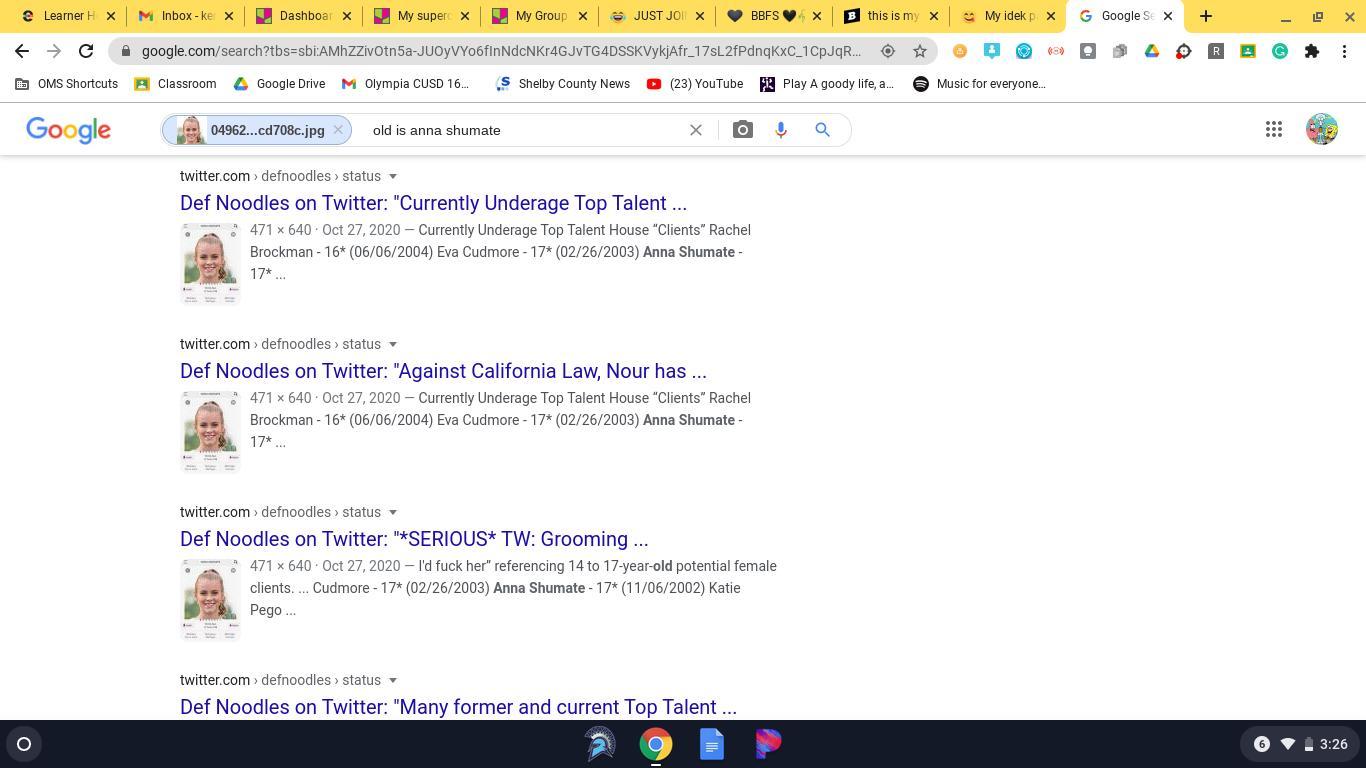
Task: Open the Google apps grid
Action: pyautogui.click(x=1274, y=129)
